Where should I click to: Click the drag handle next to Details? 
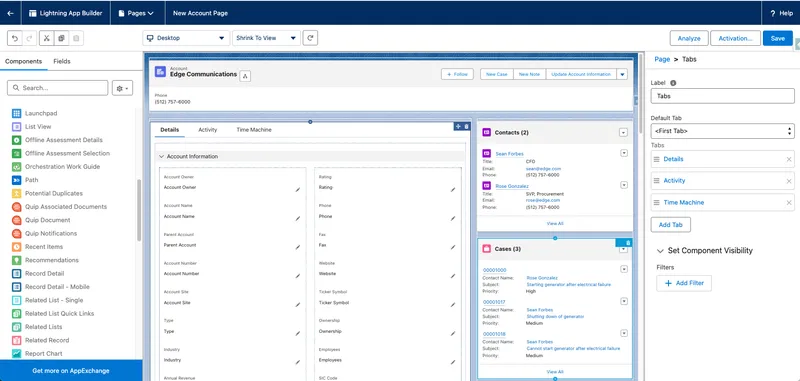(657, 159)
